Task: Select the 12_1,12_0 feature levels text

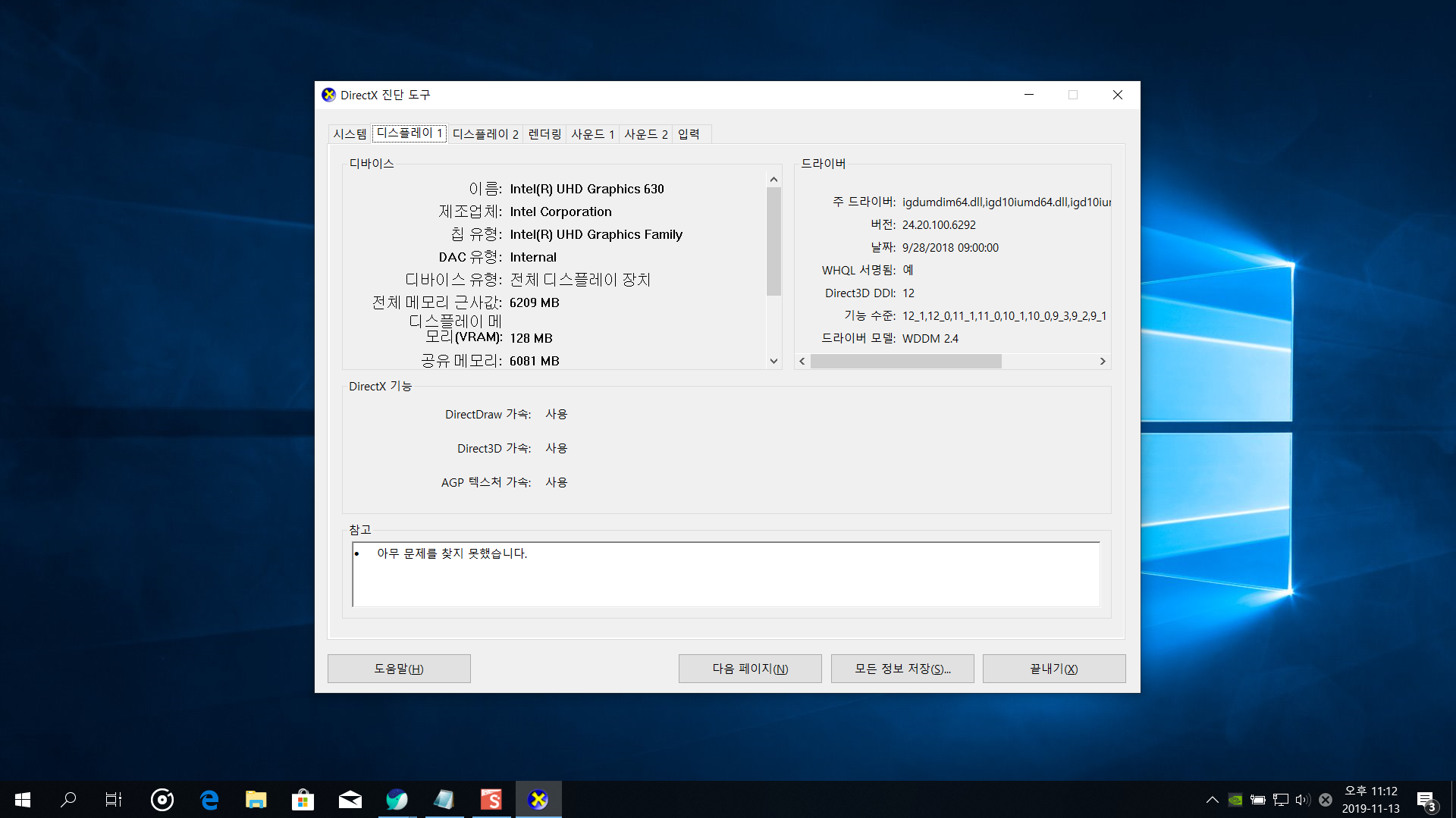Action: (x=1004, y=316)
